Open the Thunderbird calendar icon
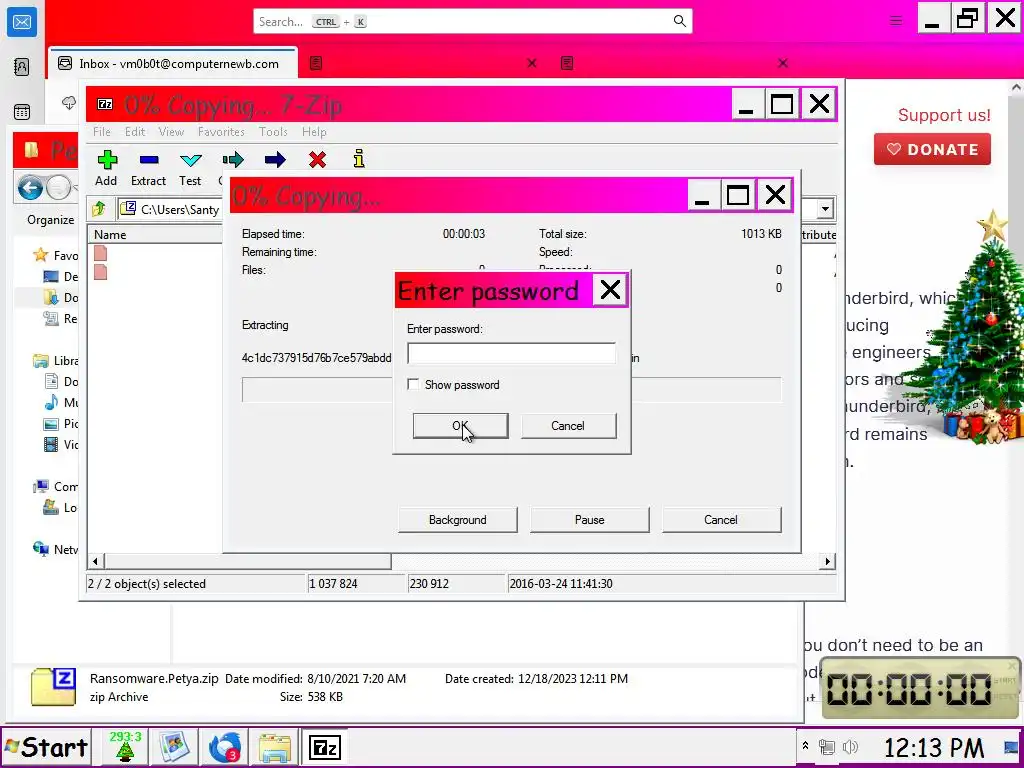Viewport: 1024px width, 768px height. point(22,112)
